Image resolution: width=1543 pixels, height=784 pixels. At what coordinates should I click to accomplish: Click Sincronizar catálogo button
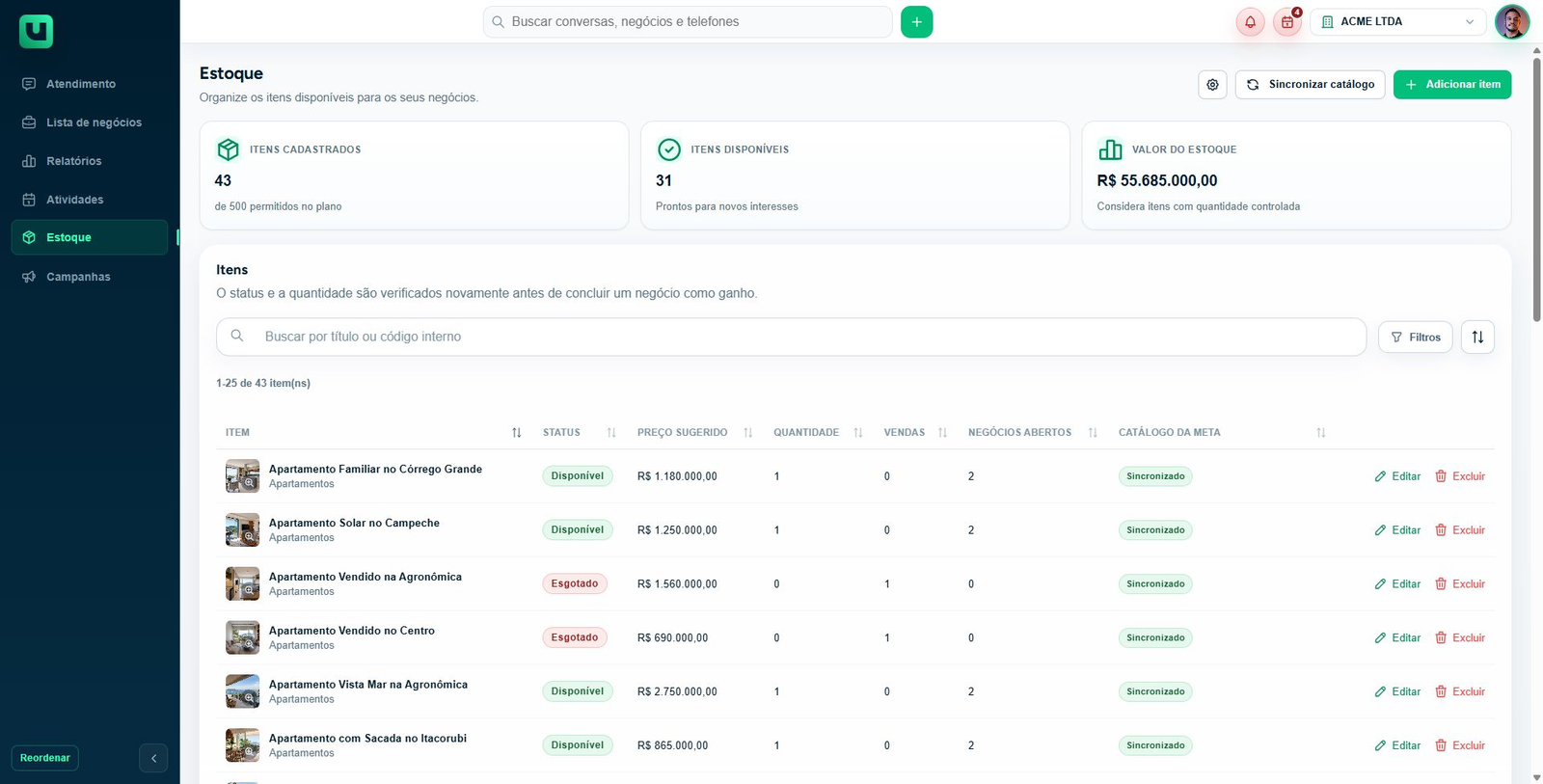[x=1310, y=85]
